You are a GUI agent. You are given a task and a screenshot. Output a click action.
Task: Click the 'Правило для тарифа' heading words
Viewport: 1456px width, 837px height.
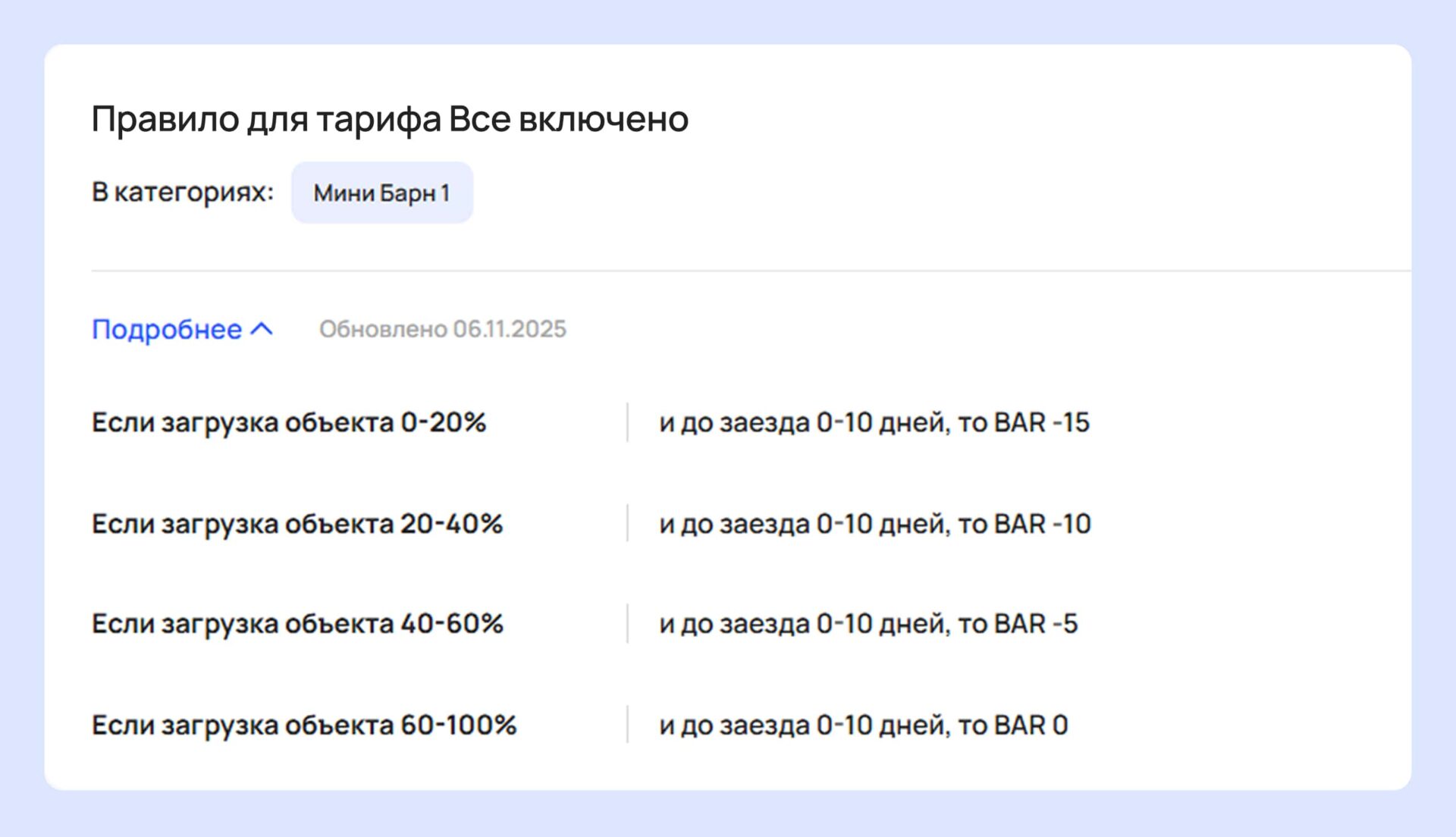pos(267,119)
